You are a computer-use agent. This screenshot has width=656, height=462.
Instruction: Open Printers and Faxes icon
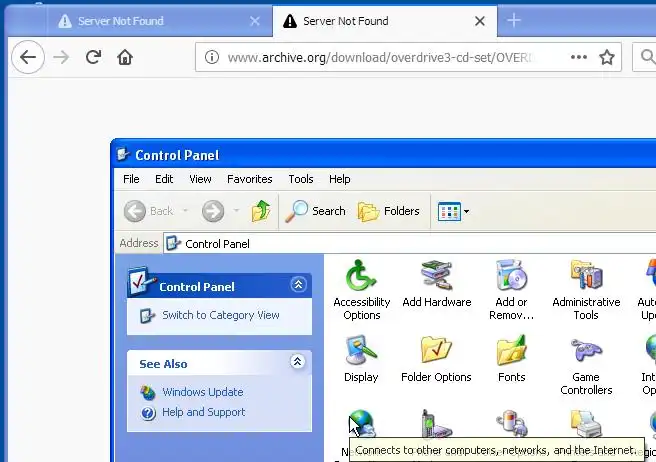tap(586, 424)
